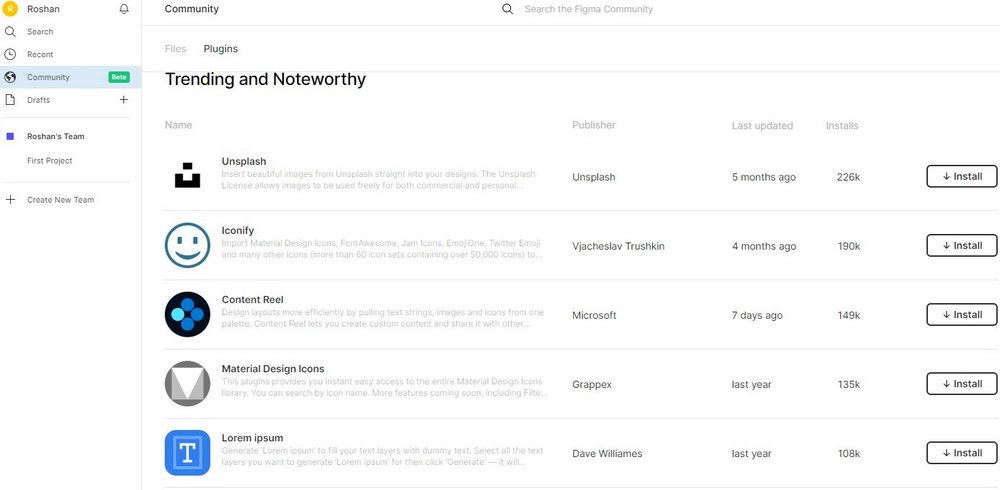Click the Roshan profile avatar
The width and height of the screenshot is (1000, 490).
point(10,9)
